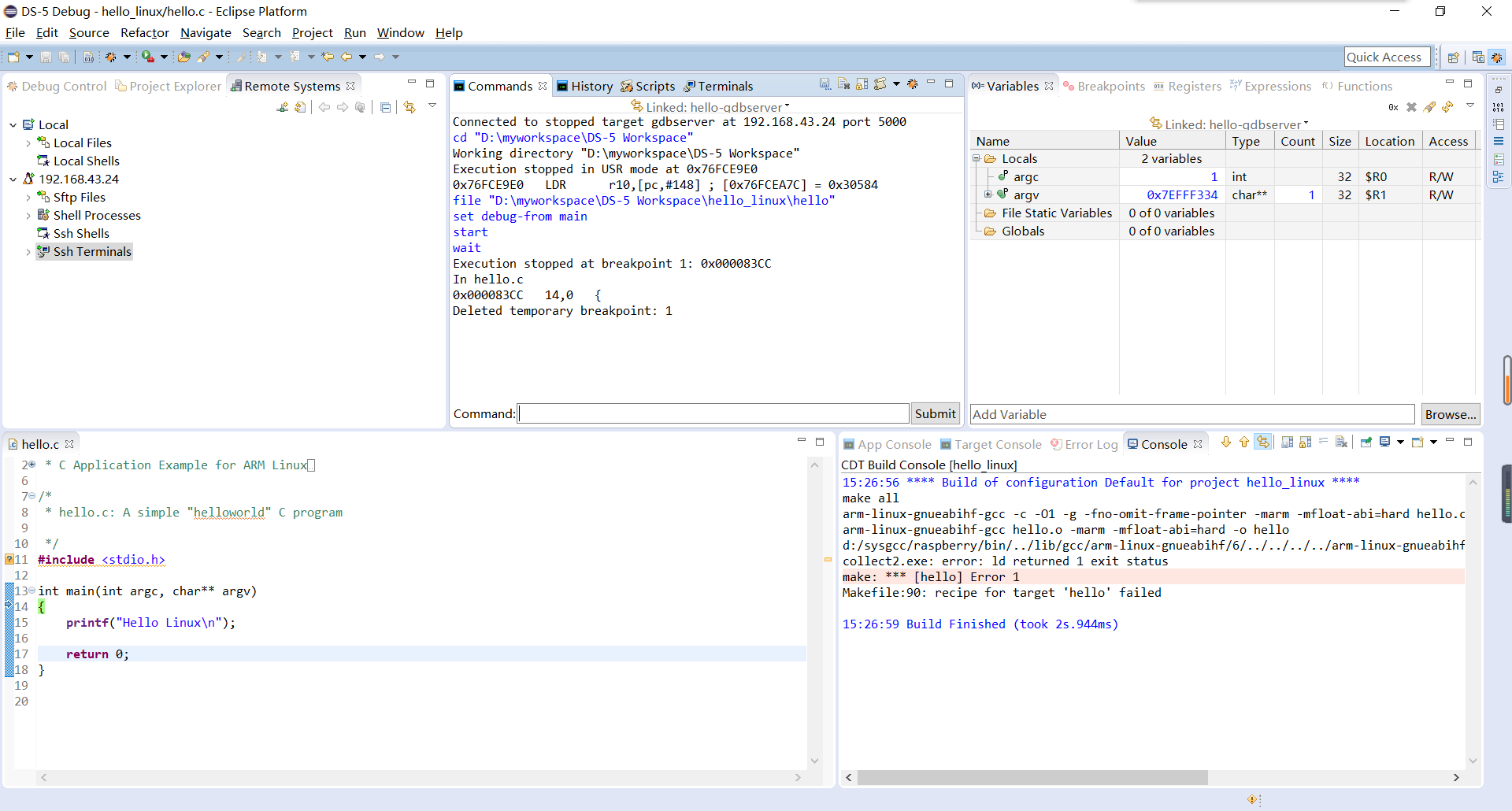
Task: Click the hex 0x format icon in Variables
Action: coord(1393,107)
